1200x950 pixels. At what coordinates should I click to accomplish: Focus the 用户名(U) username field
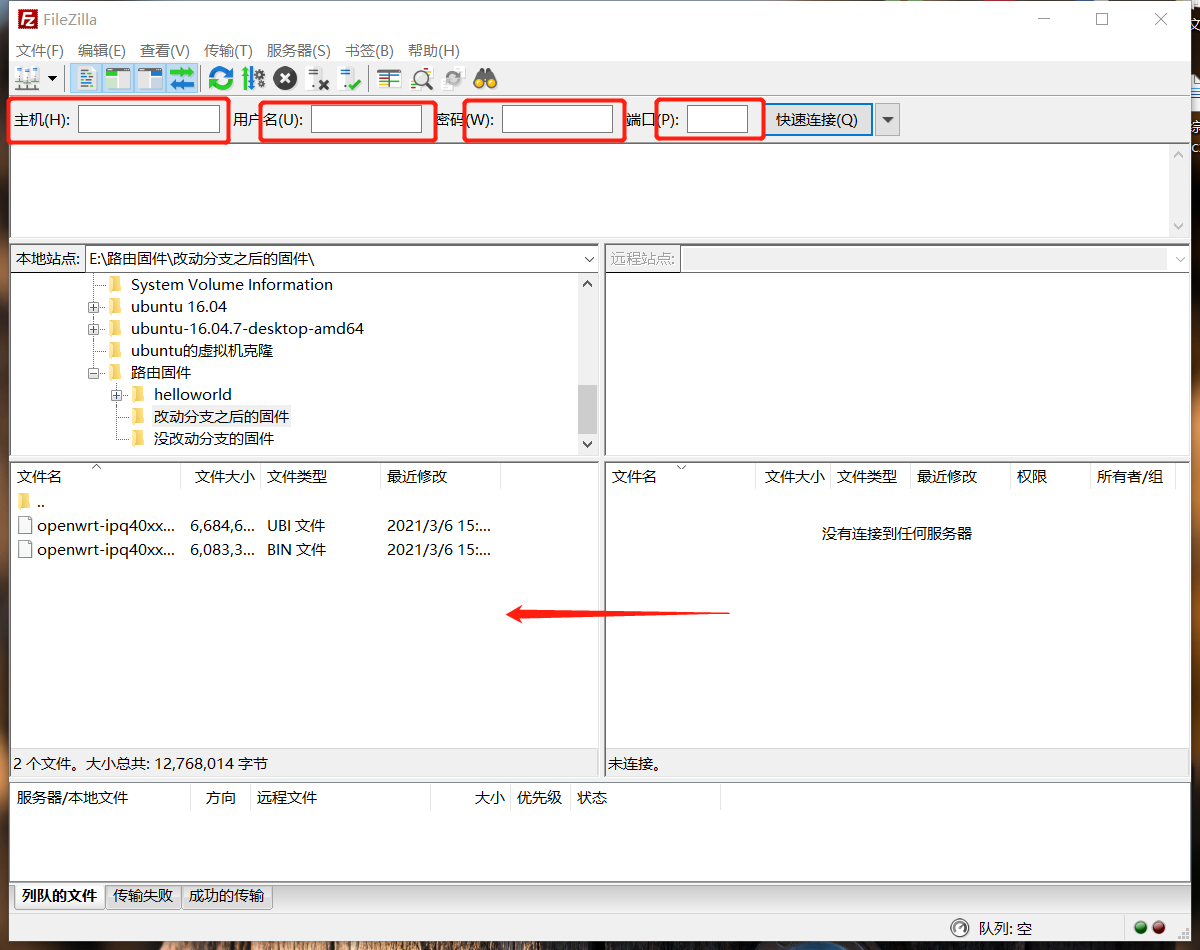pyautogui.click(x=367, y=119)
